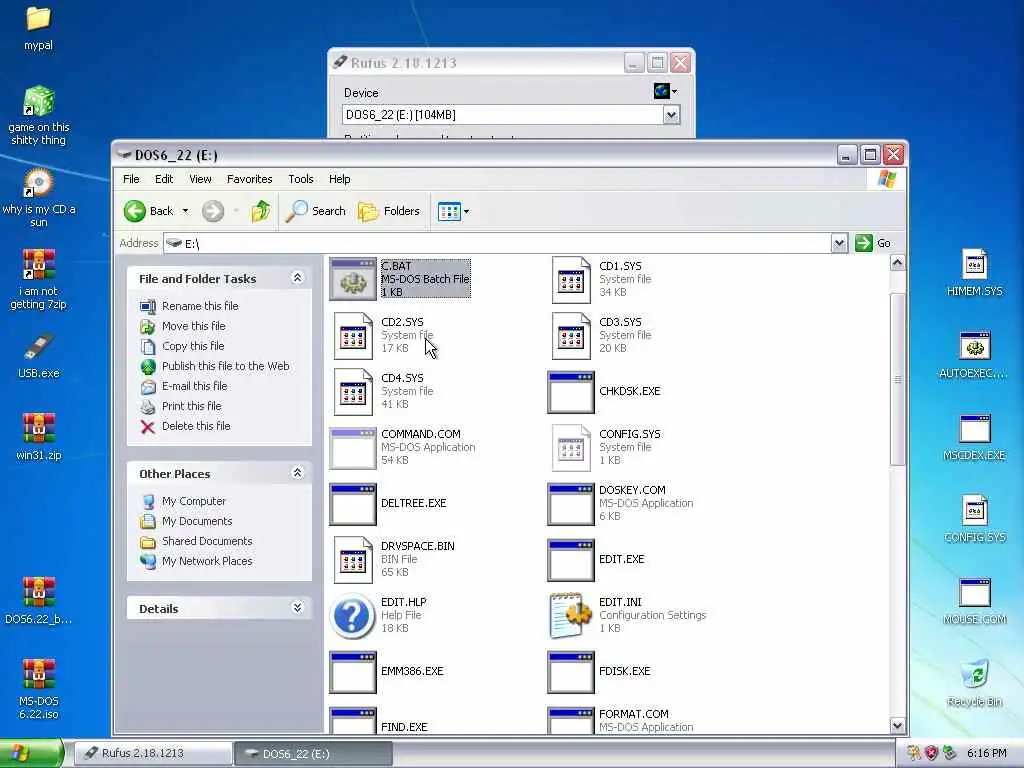Expand the Address bar dropdown
The image size is (1024, 768).
point(839,244)
